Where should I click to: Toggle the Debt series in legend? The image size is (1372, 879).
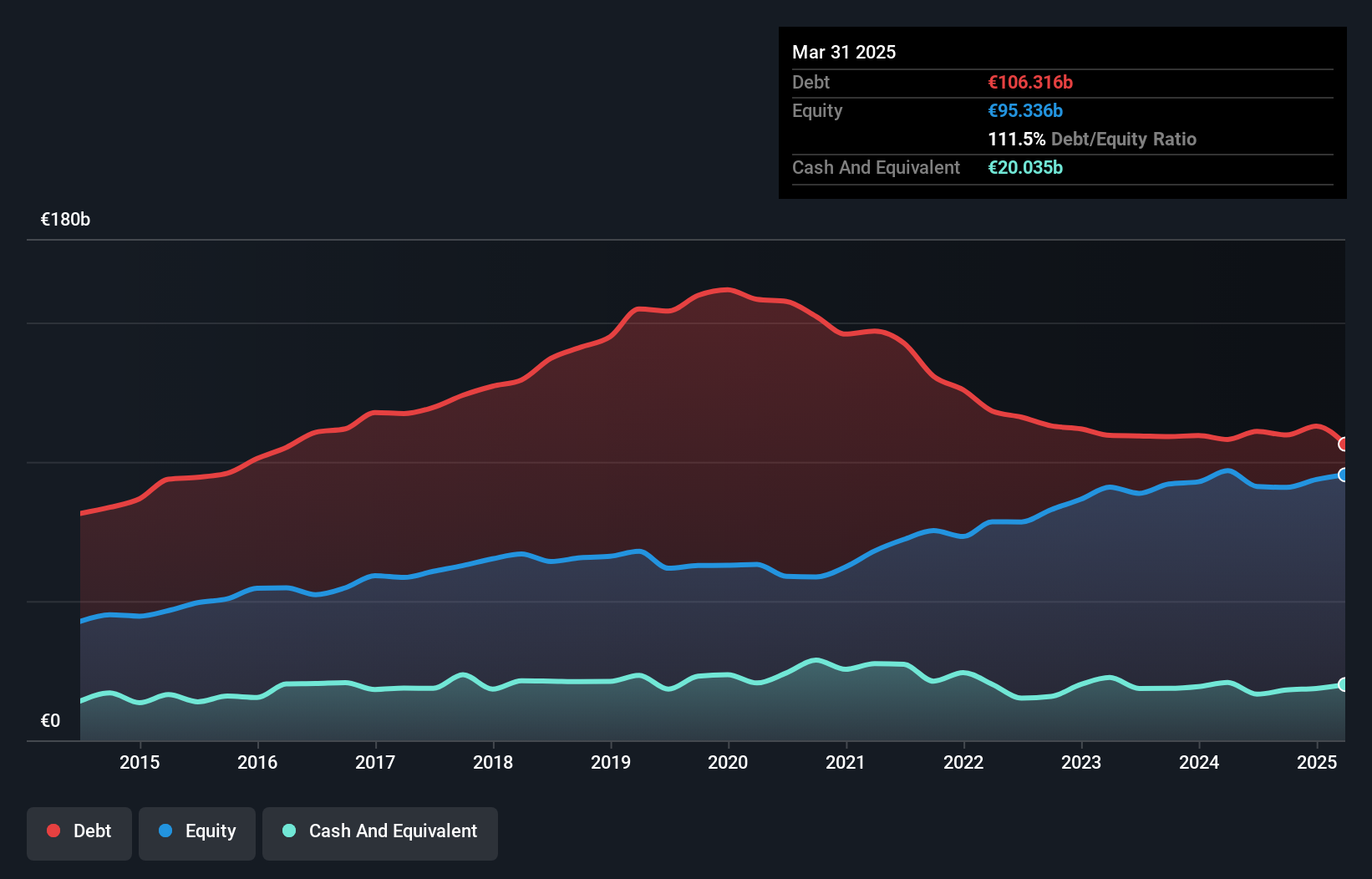pyautogui.click(x=79, y=831)
